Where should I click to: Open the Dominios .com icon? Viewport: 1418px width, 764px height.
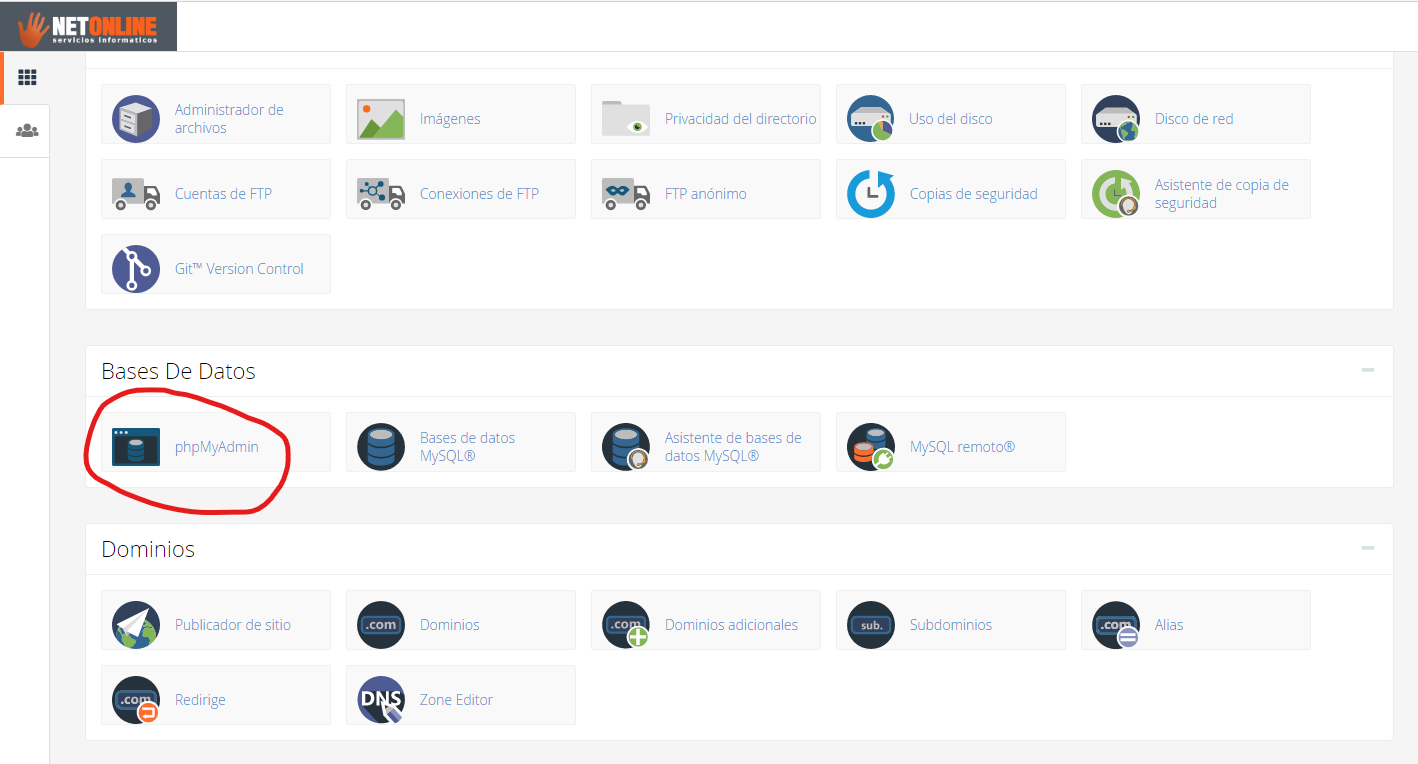381,625
